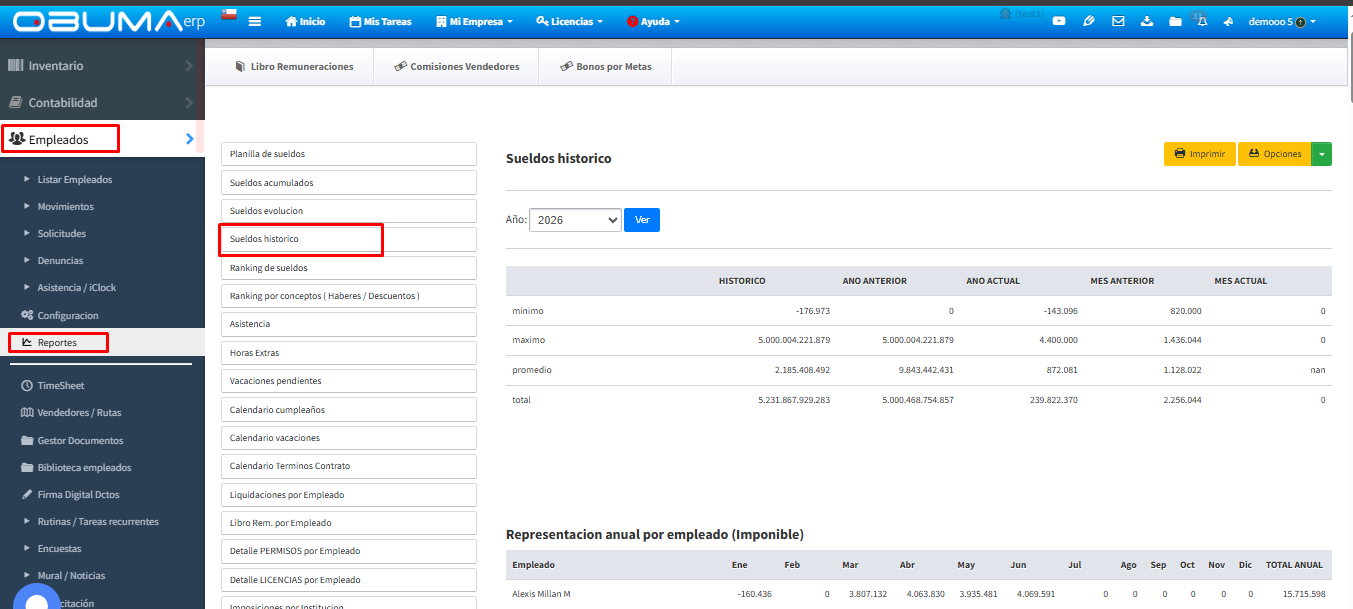Click the Imprimir print button

[x=1200, y=154]
